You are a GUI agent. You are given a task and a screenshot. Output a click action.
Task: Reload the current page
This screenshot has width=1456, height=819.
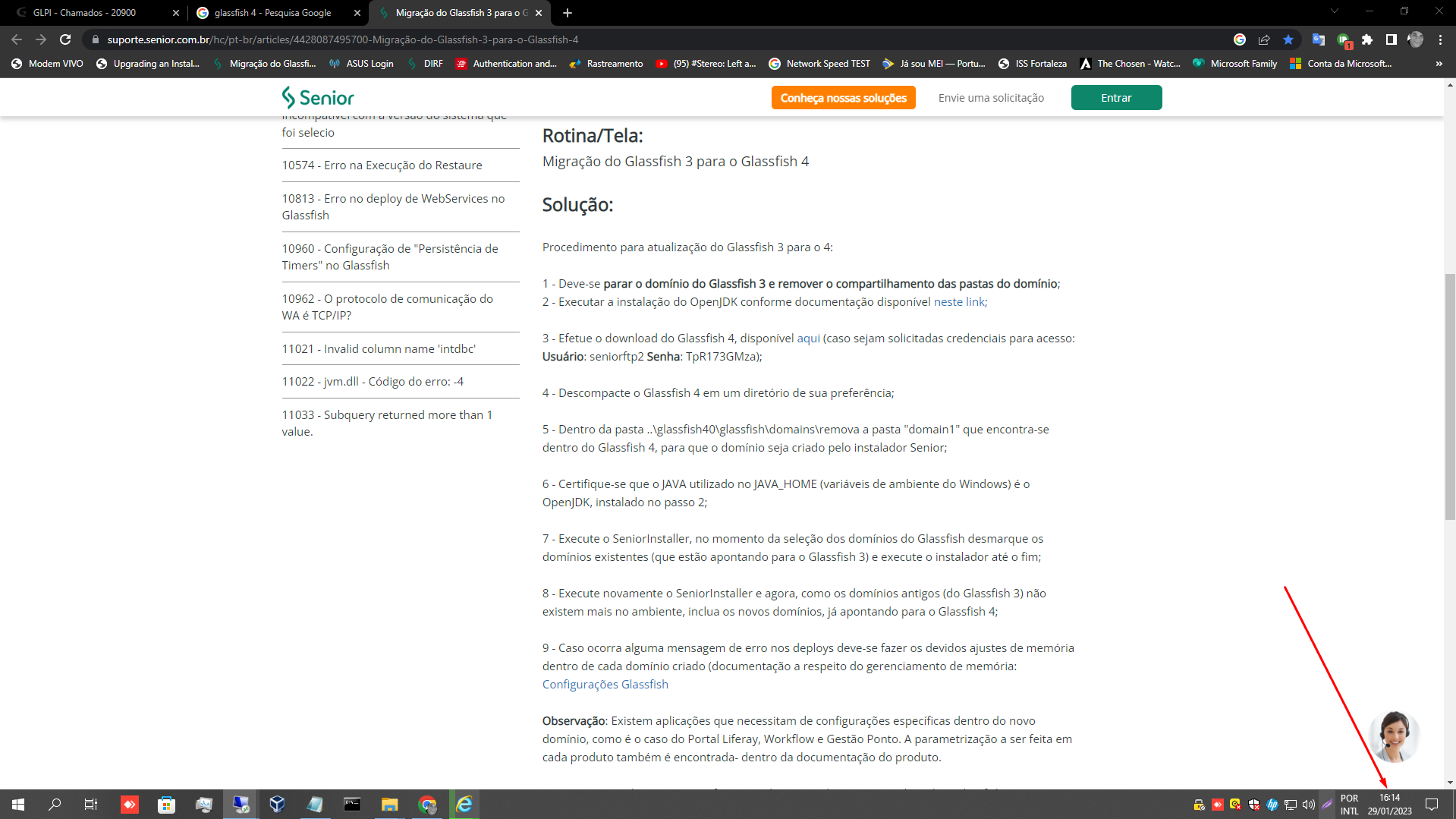(65, 39)
